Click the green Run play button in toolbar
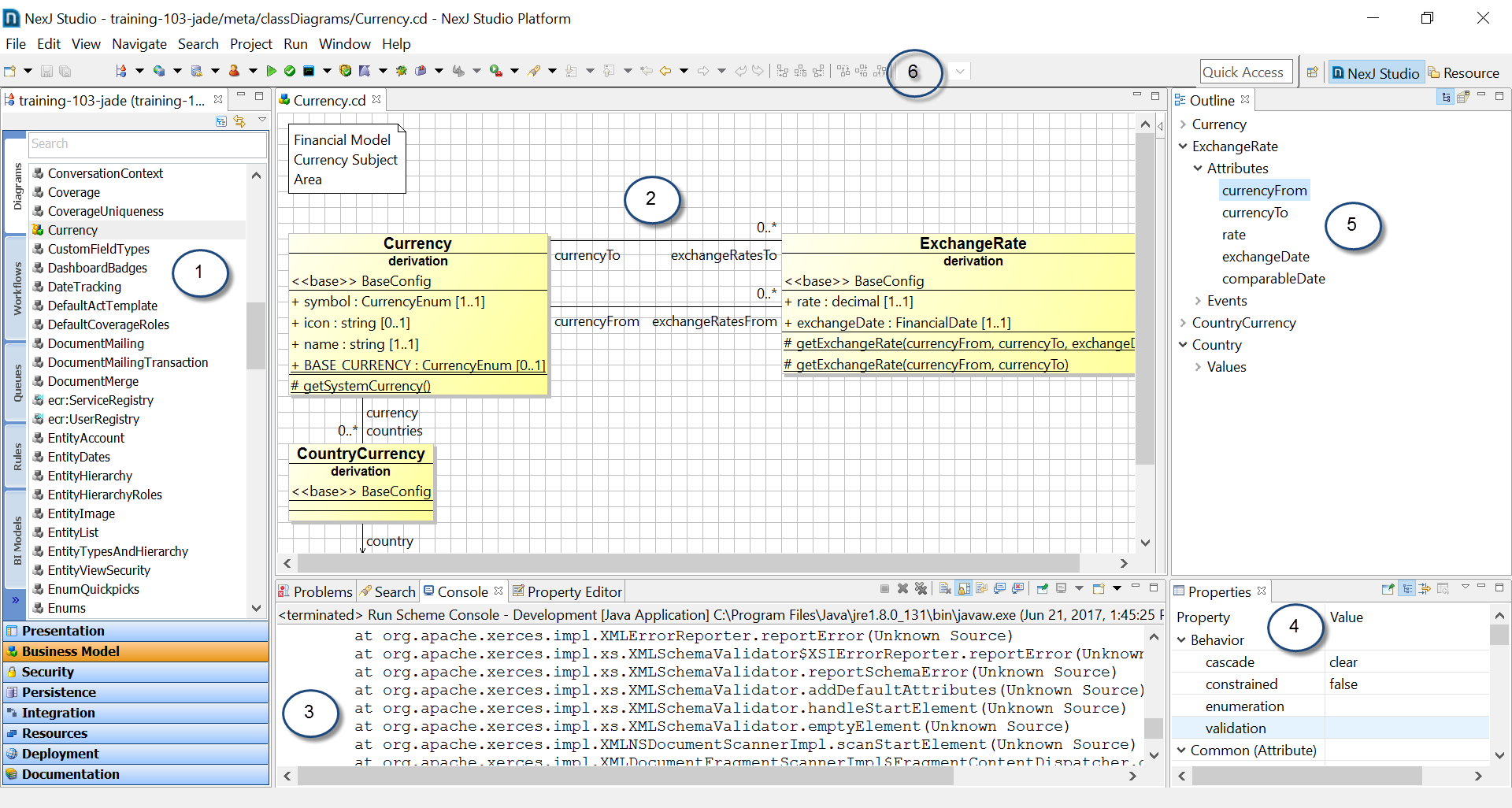This screenshot has width=1512, height=808. coord(272,72)
